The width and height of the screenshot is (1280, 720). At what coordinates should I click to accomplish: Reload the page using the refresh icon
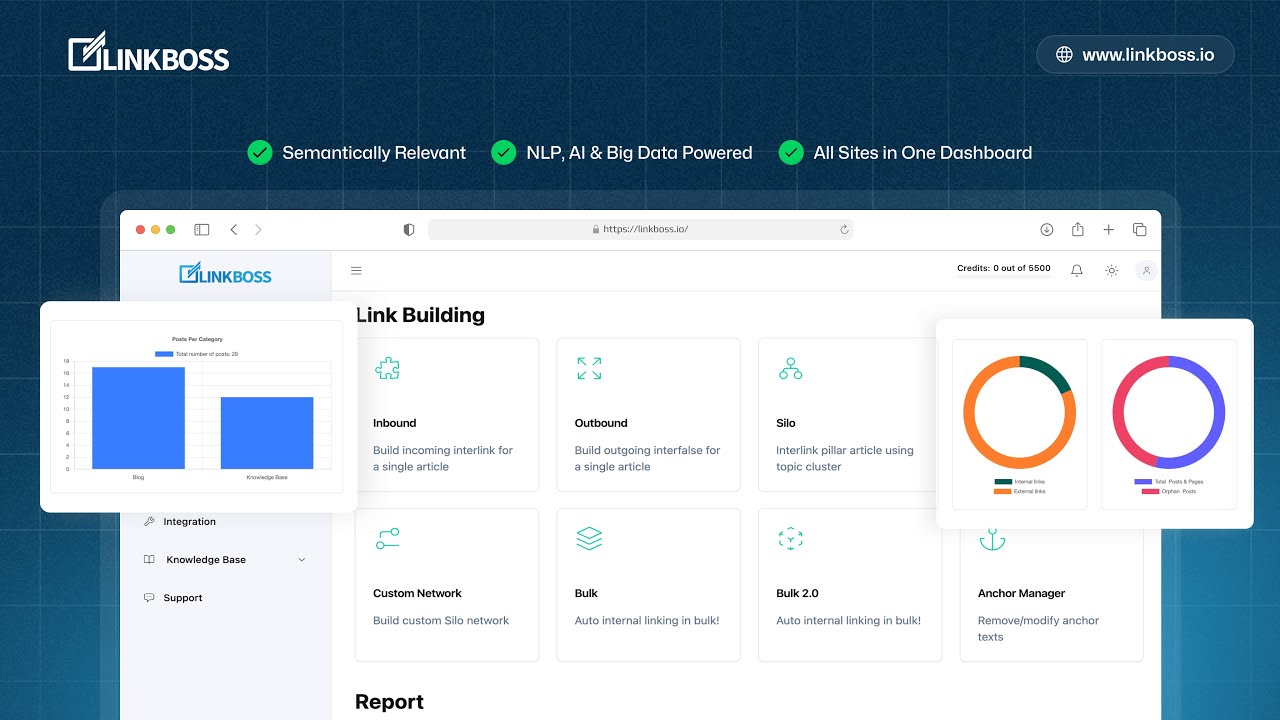[844, 229]
